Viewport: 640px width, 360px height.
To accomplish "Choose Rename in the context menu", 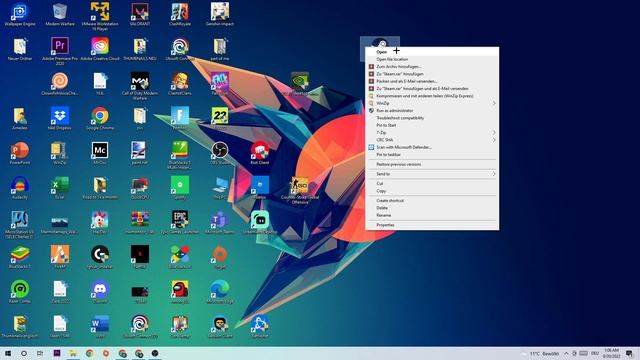I will (x=432, y=216).
